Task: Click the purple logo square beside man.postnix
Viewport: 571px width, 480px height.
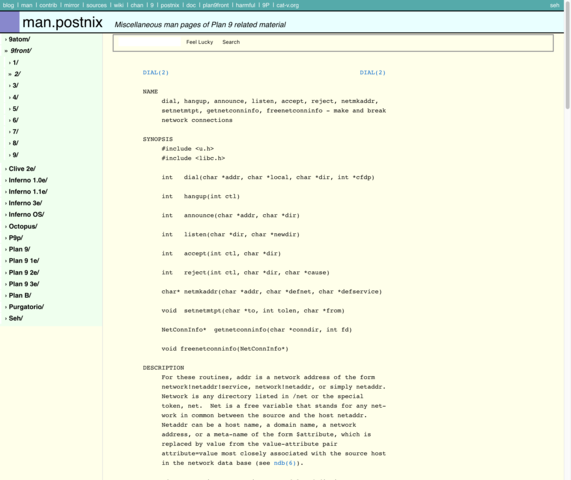Action: [x=9, y=22]
